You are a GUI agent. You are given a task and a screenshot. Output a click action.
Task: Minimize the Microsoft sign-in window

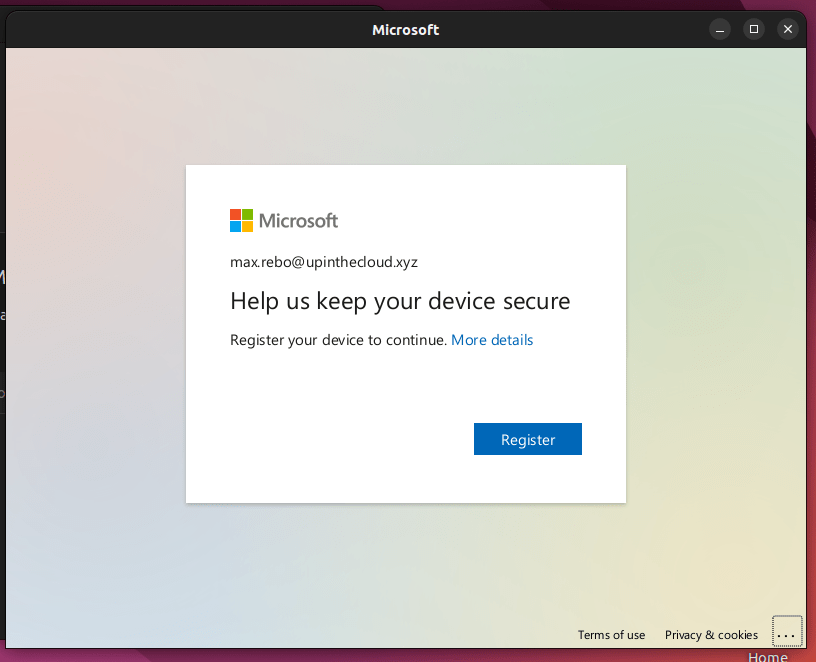pyautogui.click(x=720, y=30)
